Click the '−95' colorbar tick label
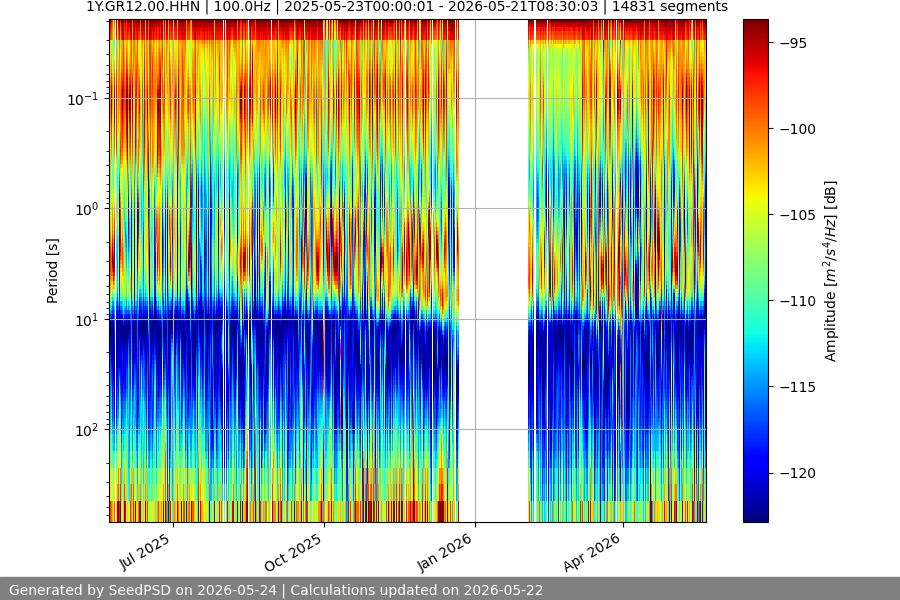The width and height of the screenshot is (900, 600). coord(794,43)
